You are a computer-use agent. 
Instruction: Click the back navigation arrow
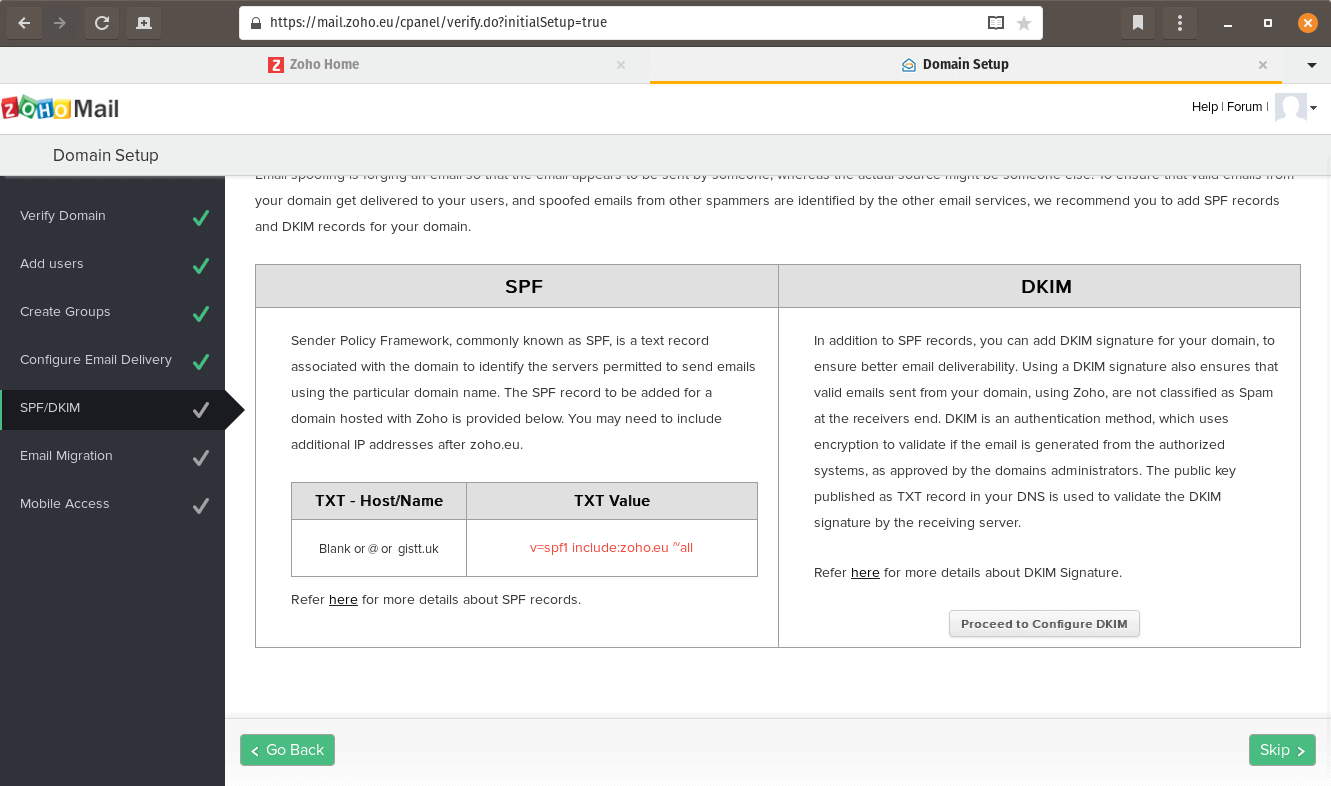(x=24, y=22)
